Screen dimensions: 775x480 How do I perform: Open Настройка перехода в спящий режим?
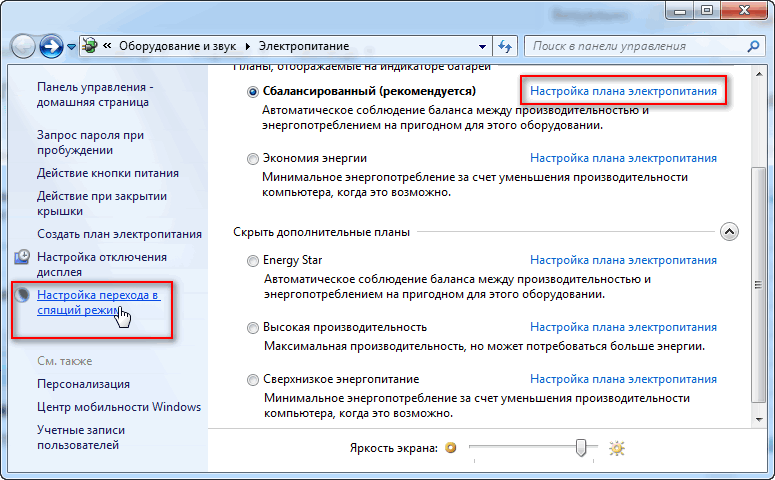click(x=99, y=303)
